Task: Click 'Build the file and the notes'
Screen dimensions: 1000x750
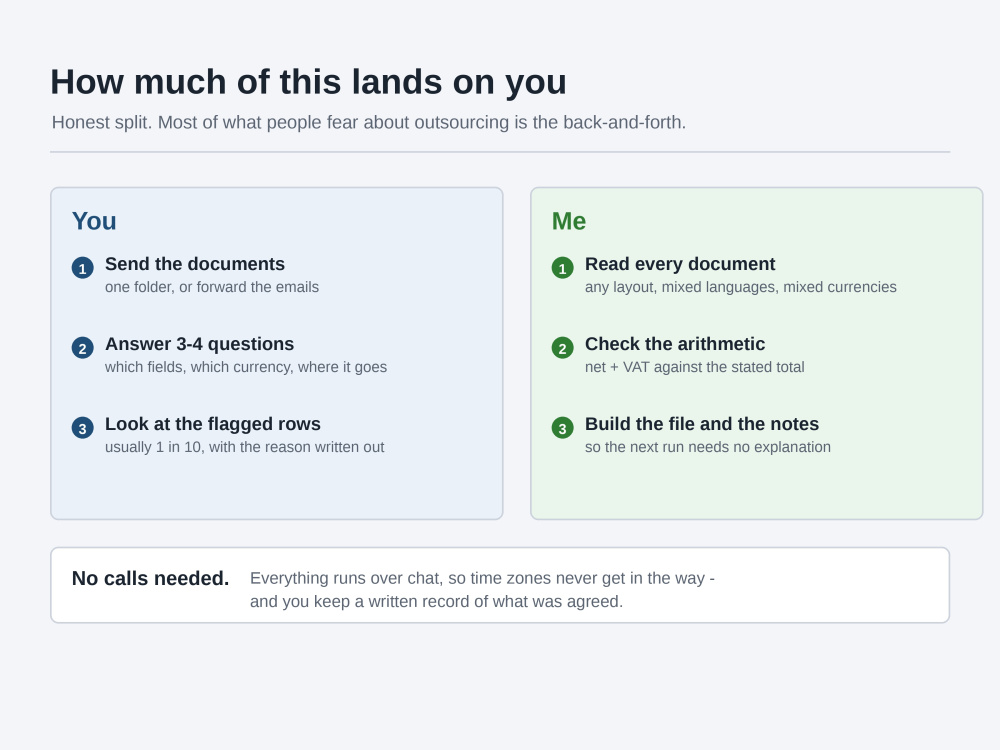Action: (x=702, y=424)
